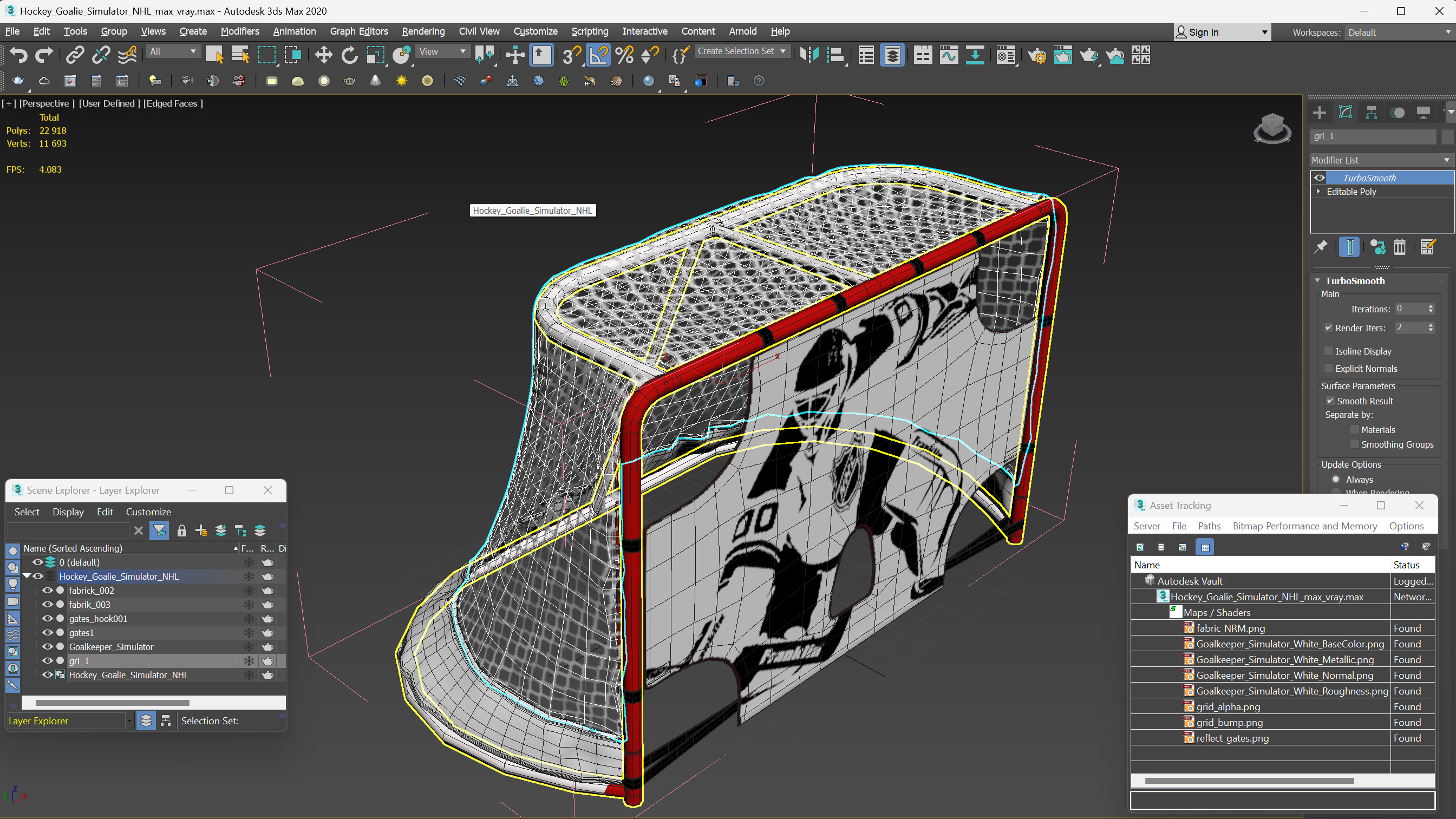
Task: Click Pin Stack icon under modifier list
Action: (1320, 247)
